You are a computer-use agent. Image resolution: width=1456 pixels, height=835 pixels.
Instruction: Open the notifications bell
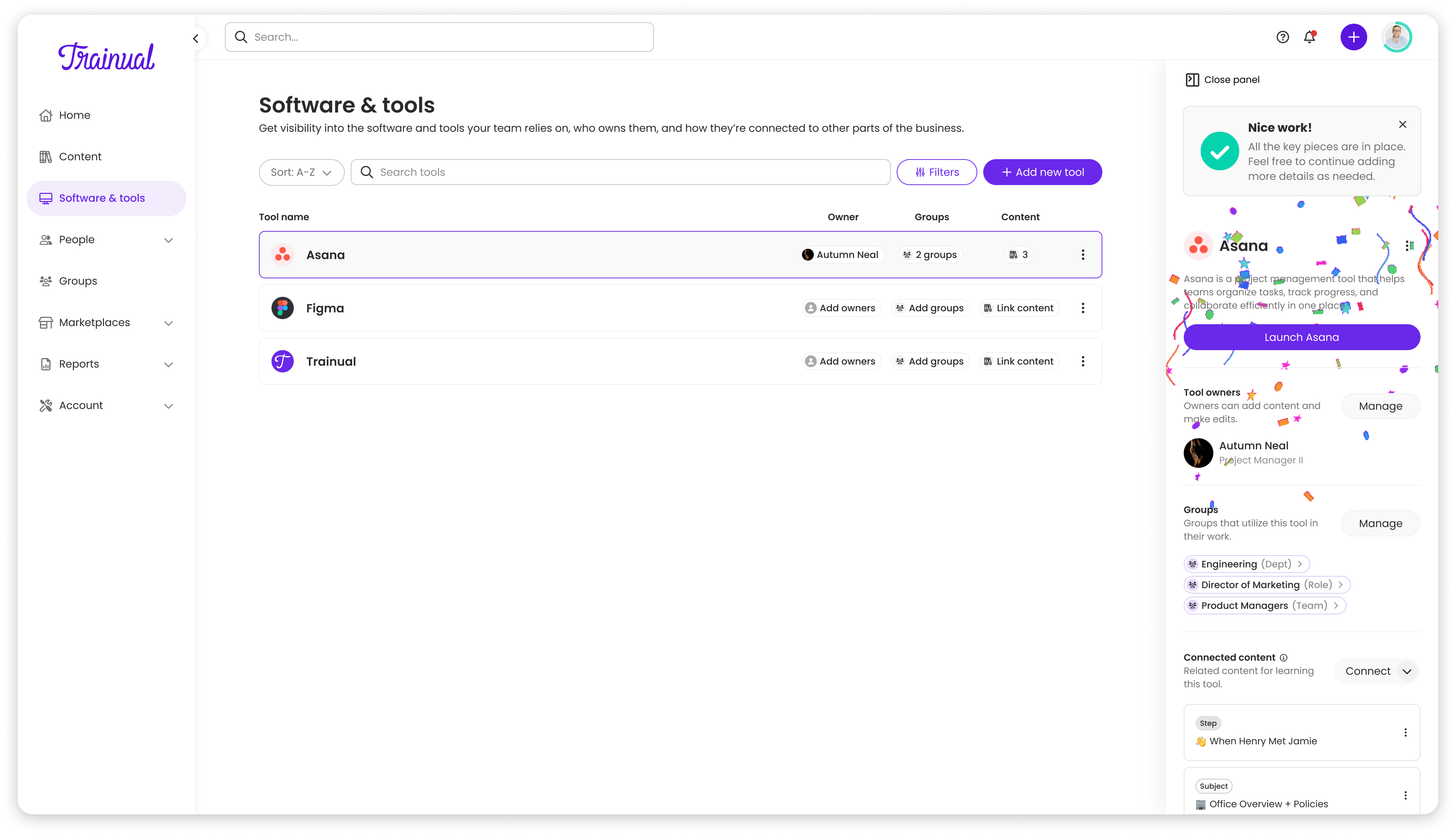pos(1310,37)
